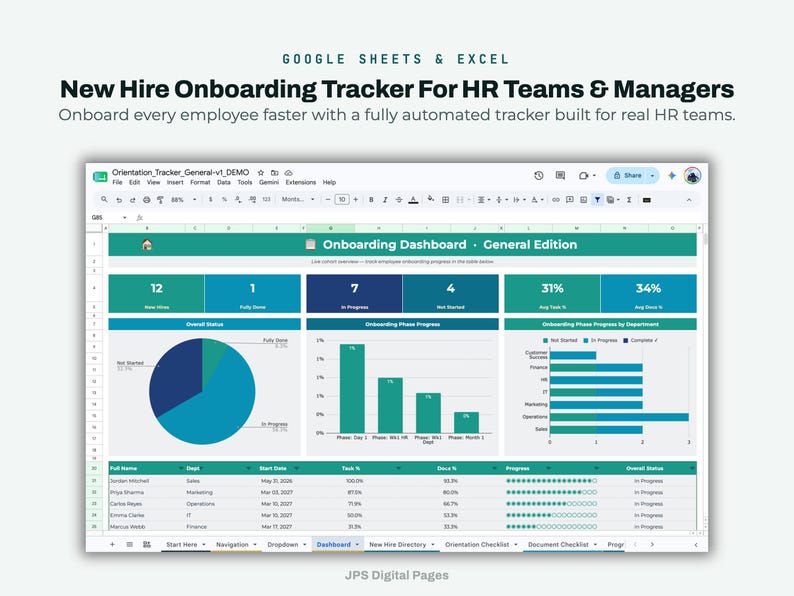Viewport: 794px width, 596px height.
Task: Switch to the Document Checklist tab
Action: (x=558, y=545)
